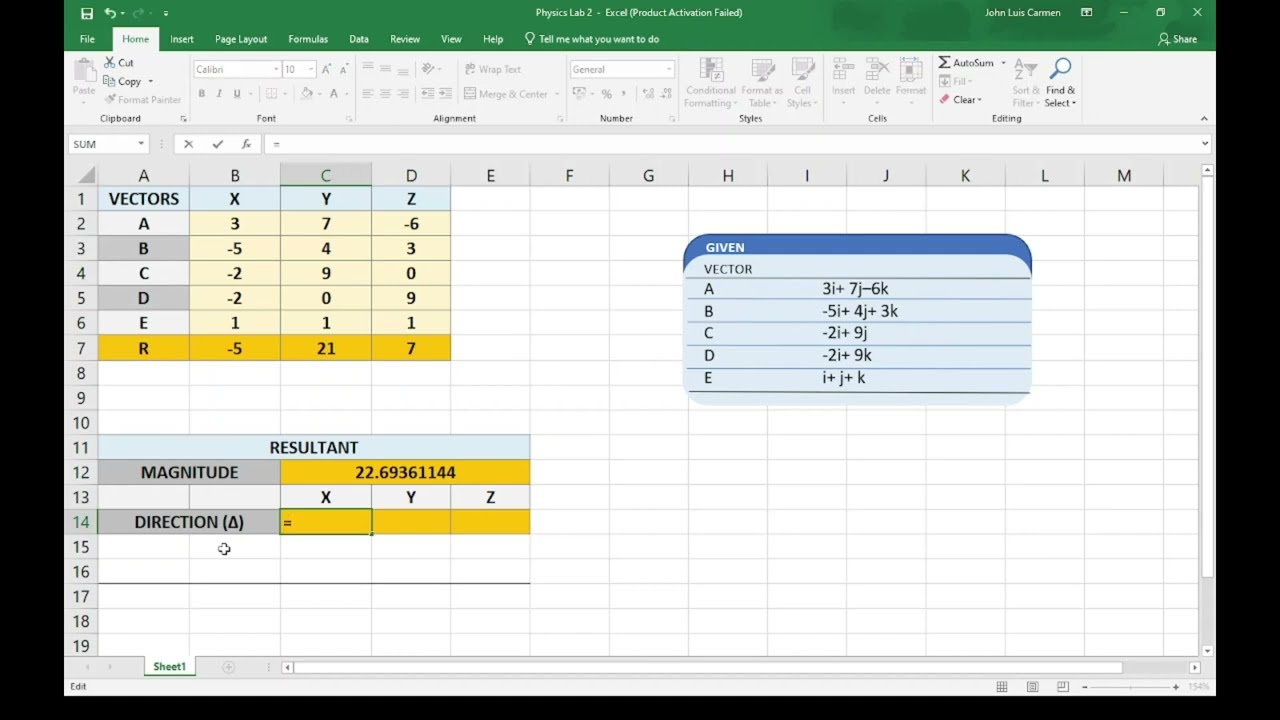Image resolution: width=1280 pixels, height=720 pixels.
Task: Select the magnitude cell 22.69361144
Action: 405,472
